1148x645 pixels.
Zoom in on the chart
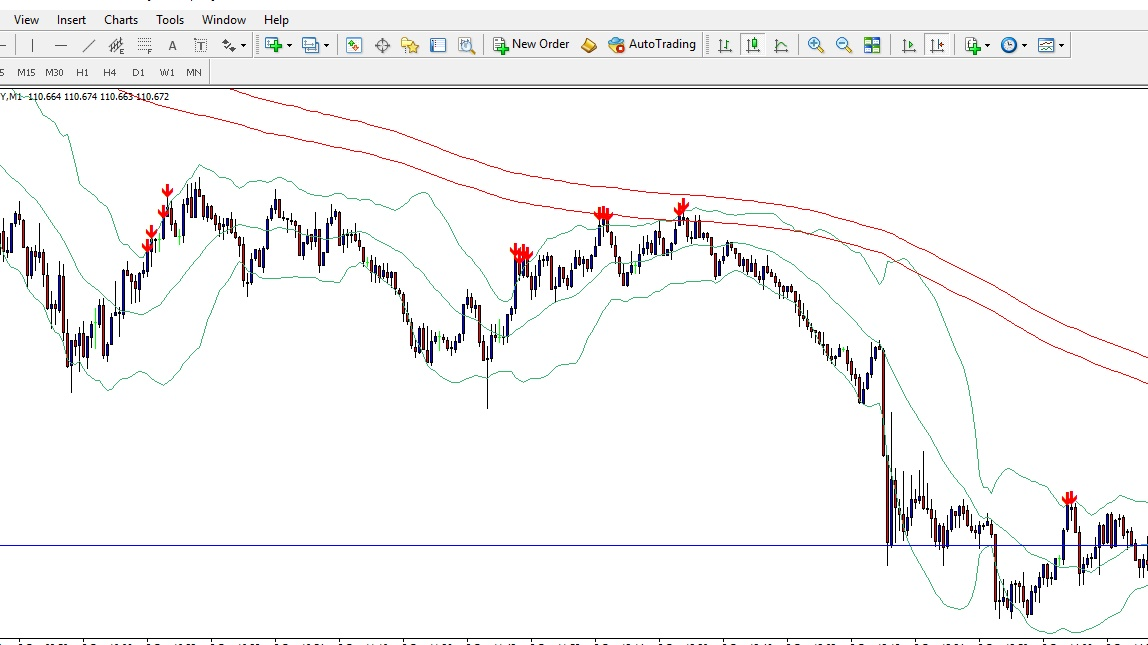coord(815,45)
